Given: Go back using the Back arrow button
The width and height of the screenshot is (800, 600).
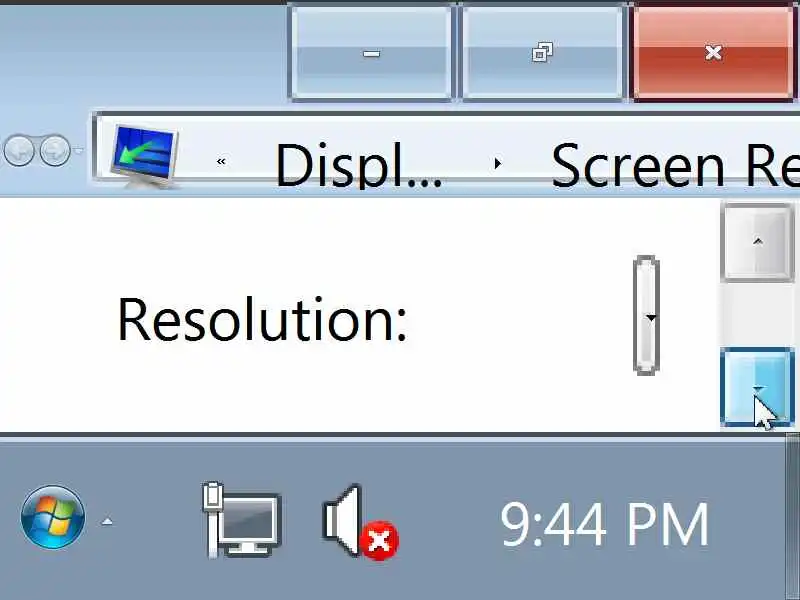Looking at the screenshot, I should coord(18,151).
